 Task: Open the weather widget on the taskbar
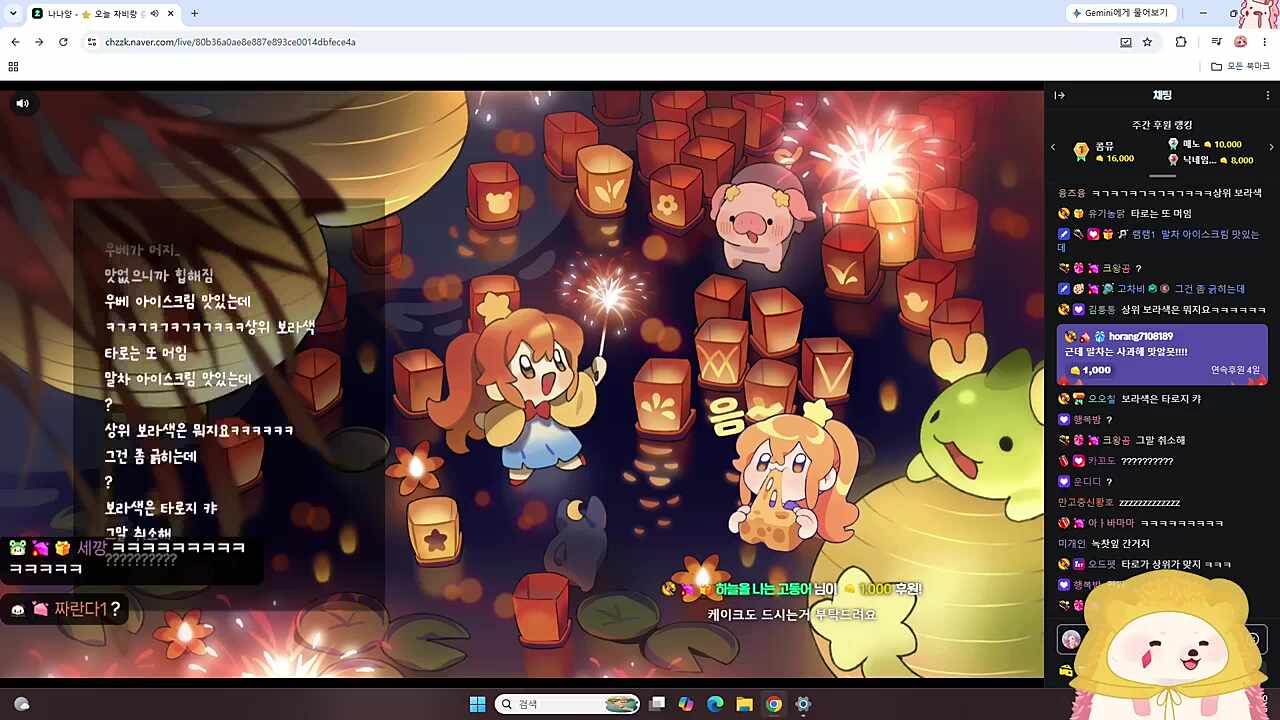click(22, 704)
